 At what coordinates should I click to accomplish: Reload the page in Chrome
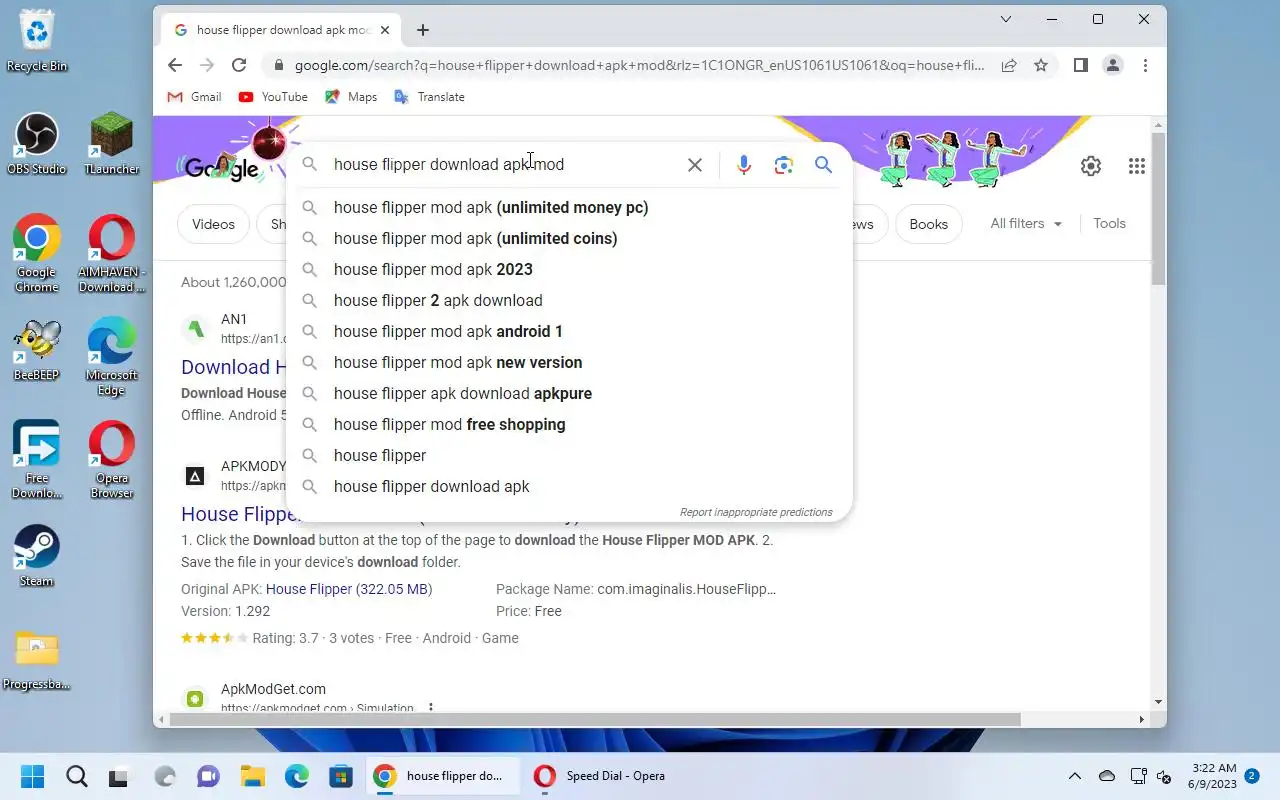[239, 65]
